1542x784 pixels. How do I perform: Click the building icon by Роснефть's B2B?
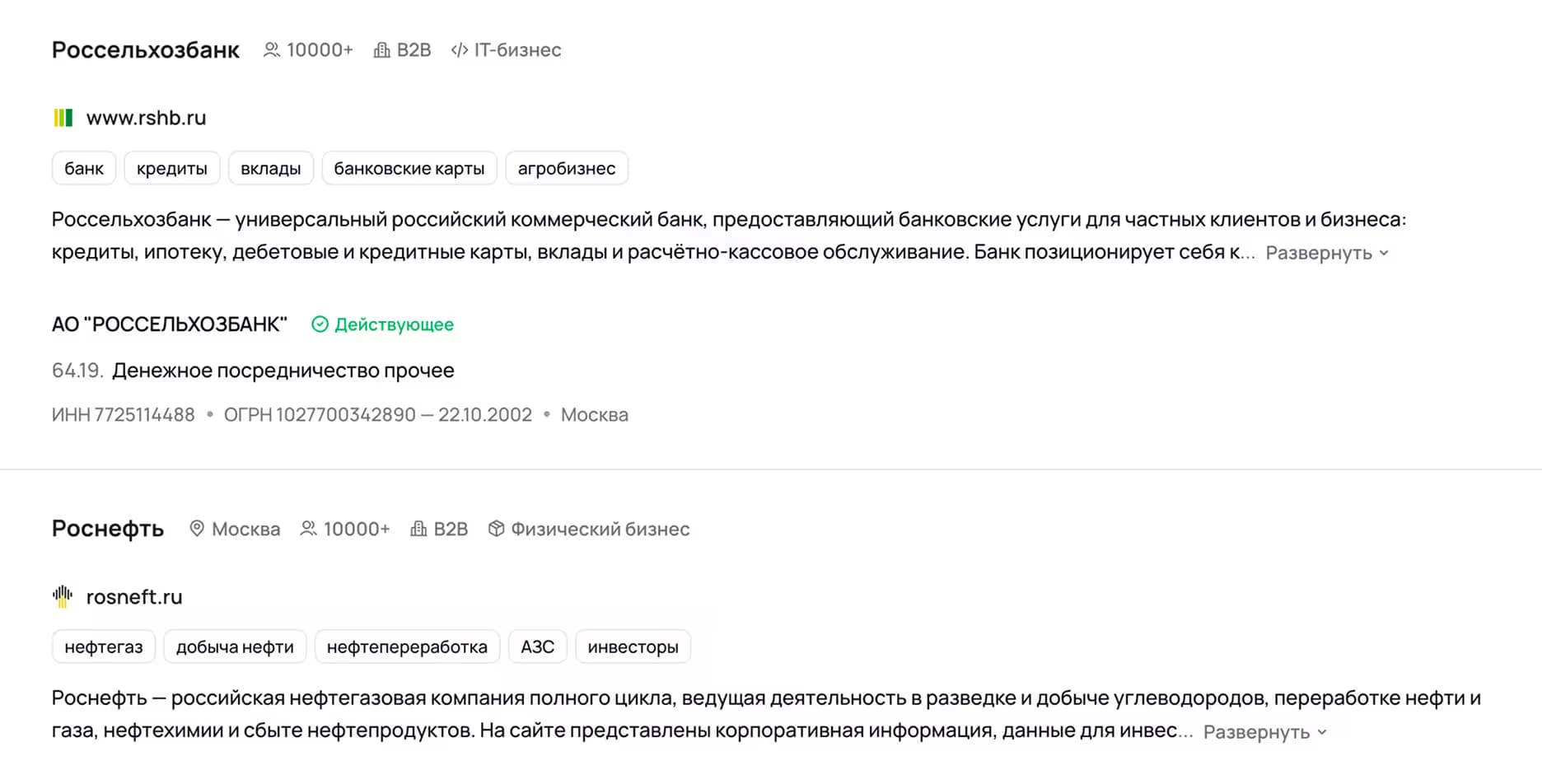pyautogui.click(x=418, y=529)
